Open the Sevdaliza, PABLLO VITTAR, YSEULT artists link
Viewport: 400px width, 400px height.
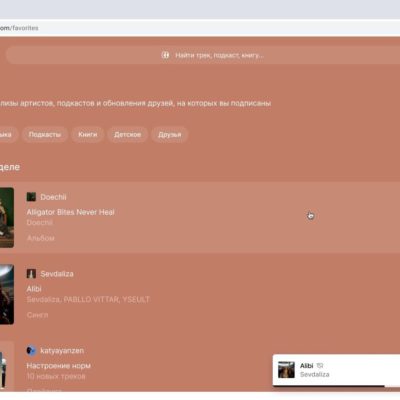click(88, 299)
